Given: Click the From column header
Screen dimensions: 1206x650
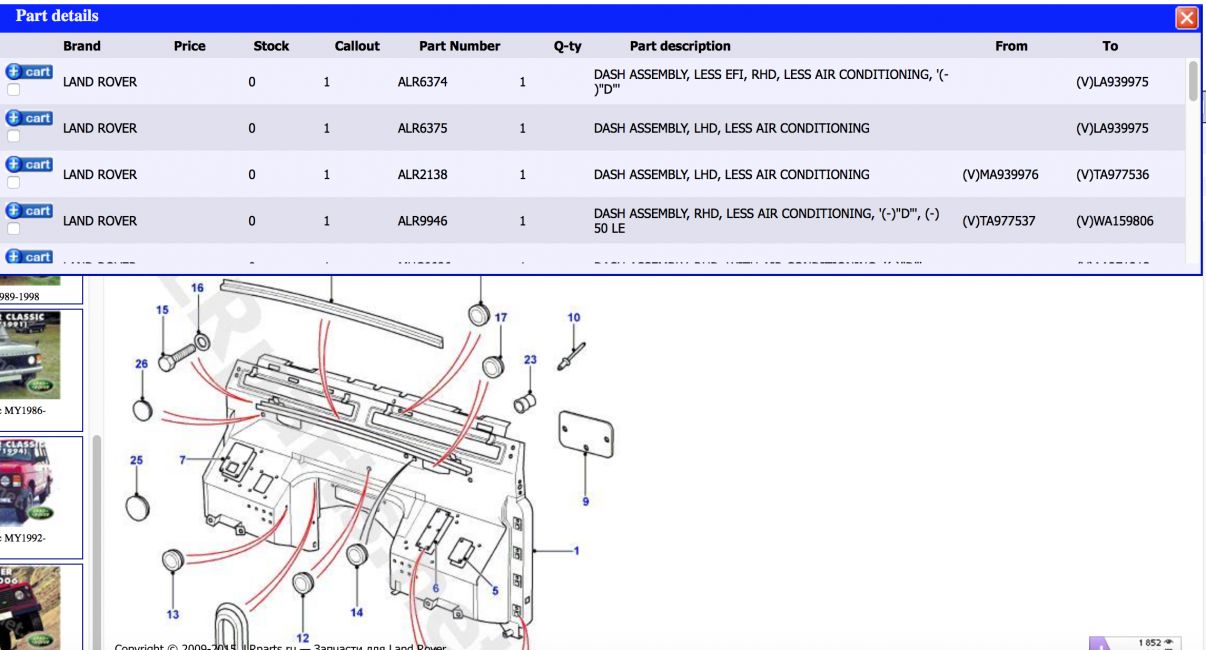Looking at the screenshot, I should [x=1011, y=46].
